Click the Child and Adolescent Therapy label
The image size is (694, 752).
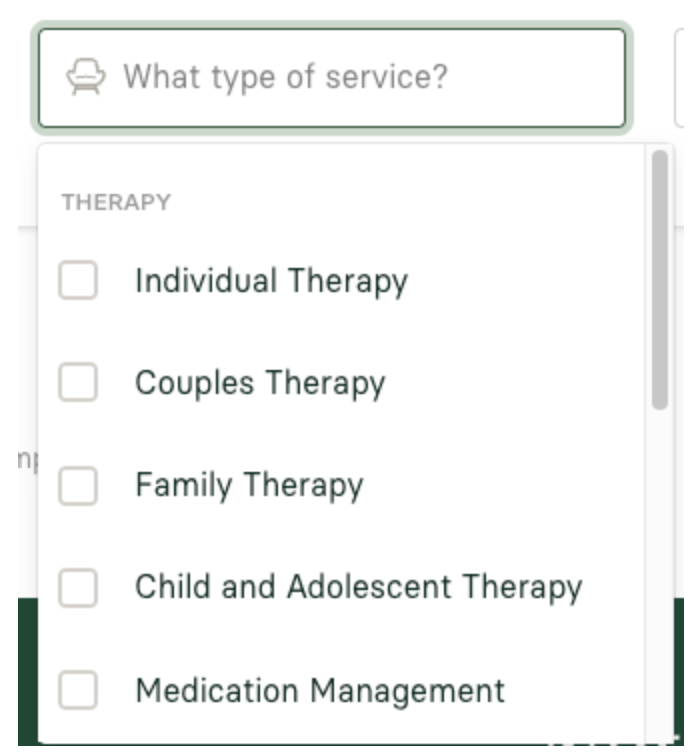[x=359, y=588]
